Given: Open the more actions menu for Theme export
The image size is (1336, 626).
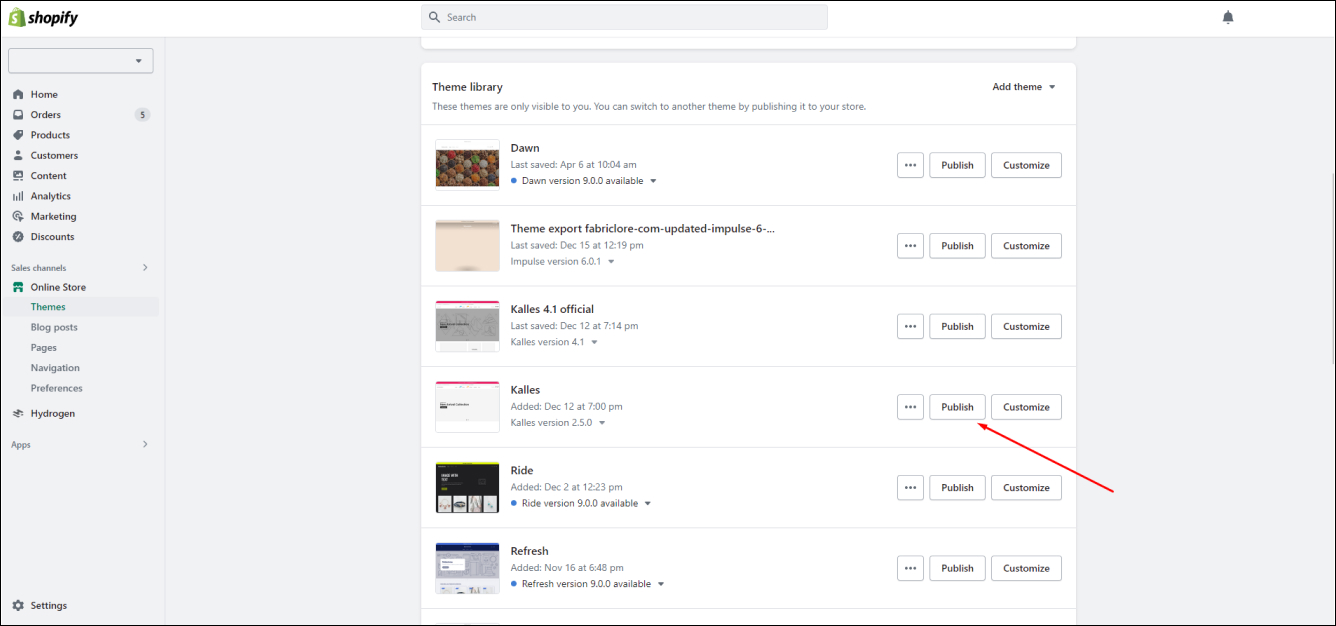Looking at the screenshot, I should click(x=910, y=246).
